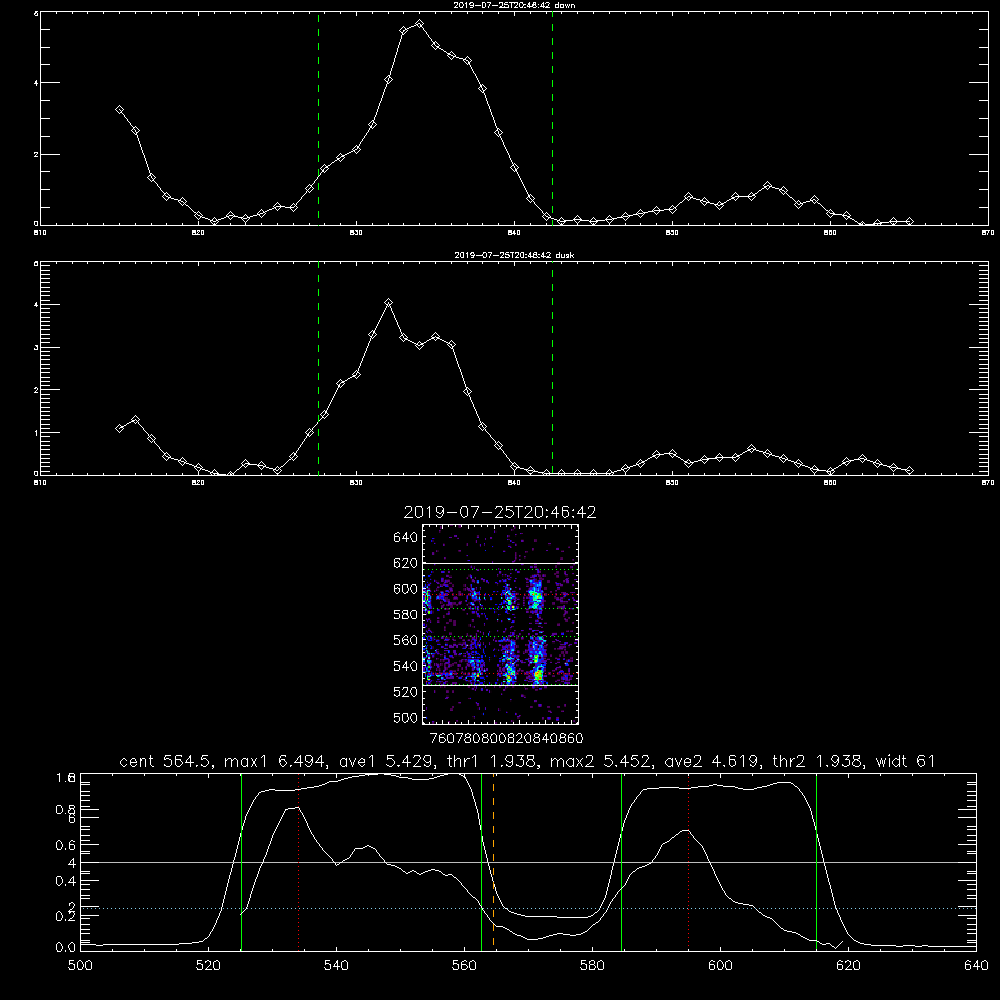
Task: Click the orange dashed centroid line in bottom plot
Action: click(x=494, y=862)
